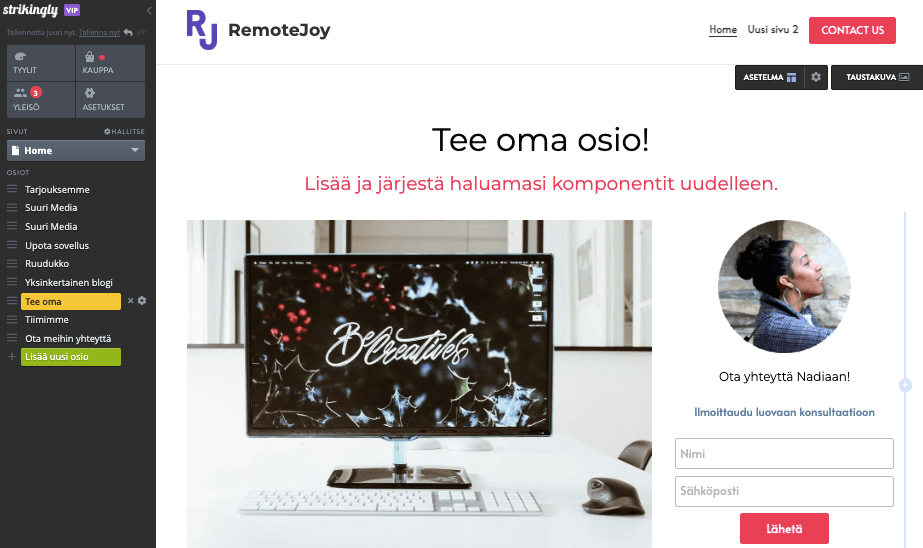Select the Tarjouksemme section

[x=57, y=190]
